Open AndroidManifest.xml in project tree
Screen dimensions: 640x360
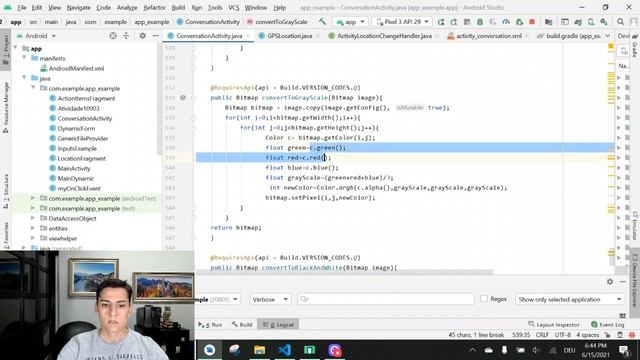pyautogui.click(x=76, y=68)
